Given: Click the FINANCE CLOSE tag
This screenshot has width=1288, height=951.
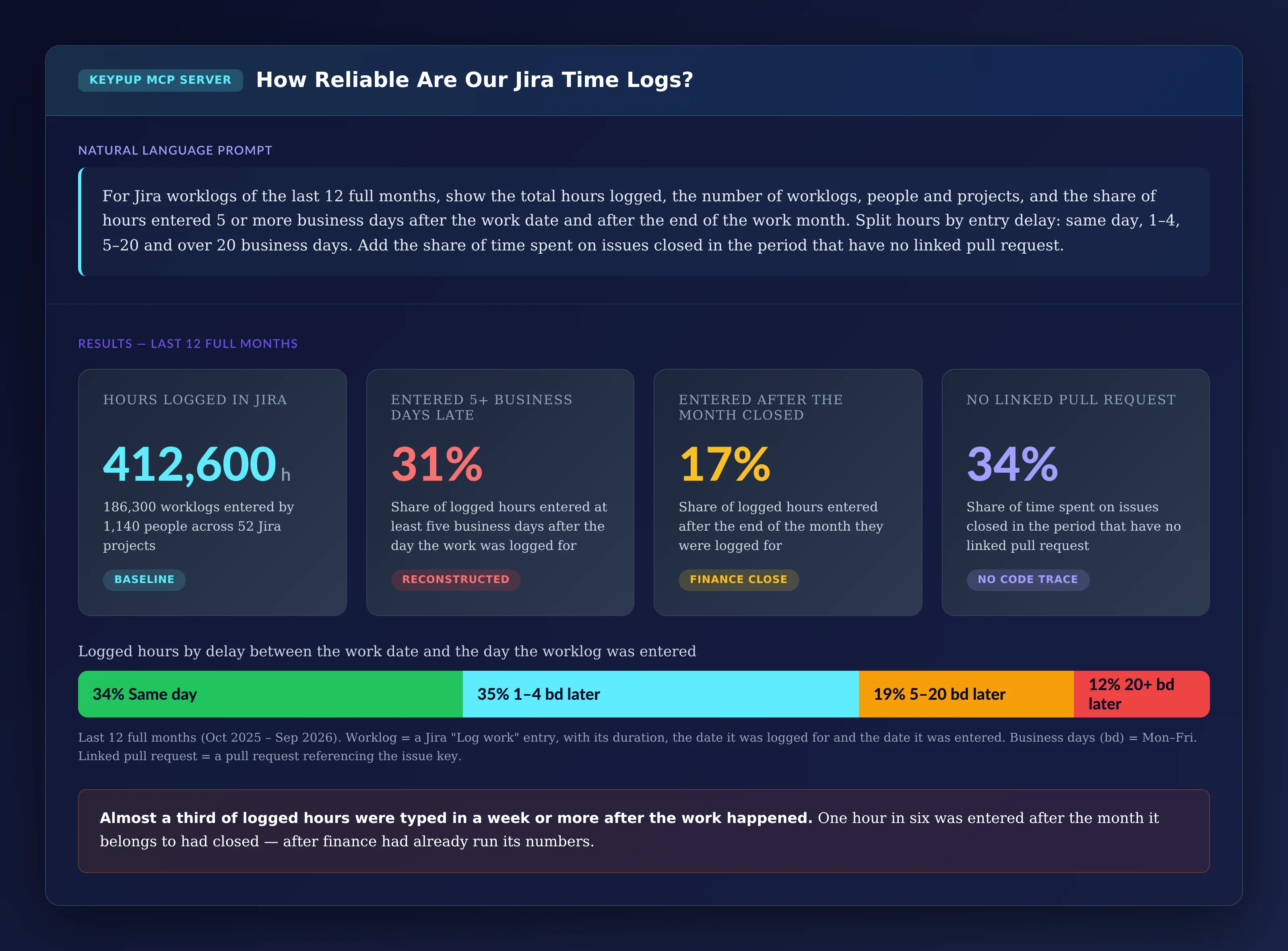Looking at the screenshot, I should 738,580.
